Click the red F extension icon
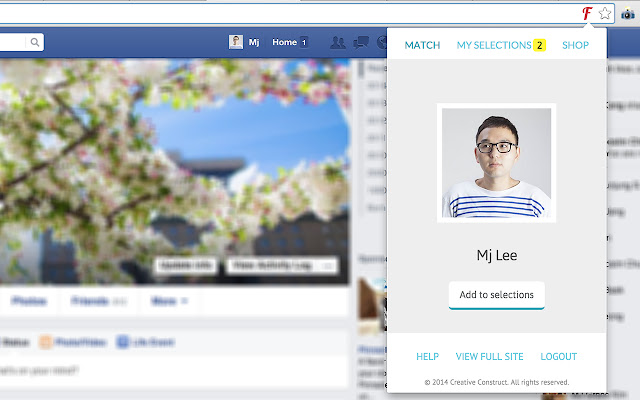The height and width of the screenshot is (400, 640). pyautogui.click(x=587, y=13)
